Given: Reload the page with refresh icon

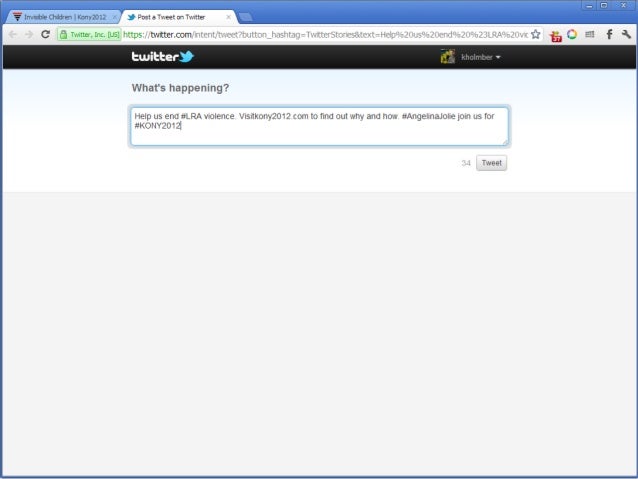Looking at the screenshot, I should (46, 35).
